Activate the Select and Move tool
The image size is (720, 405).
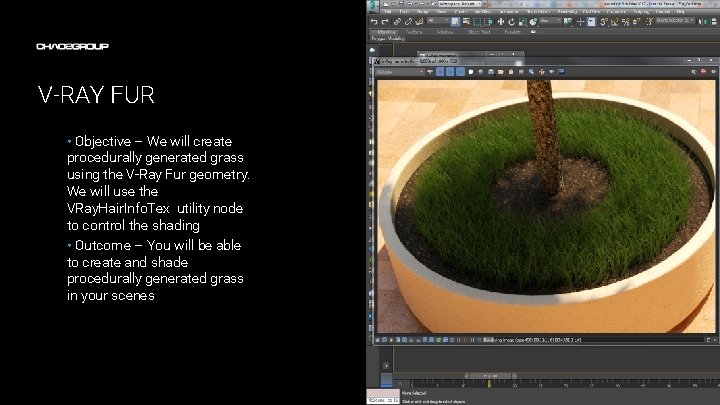[x=501, y=22]
